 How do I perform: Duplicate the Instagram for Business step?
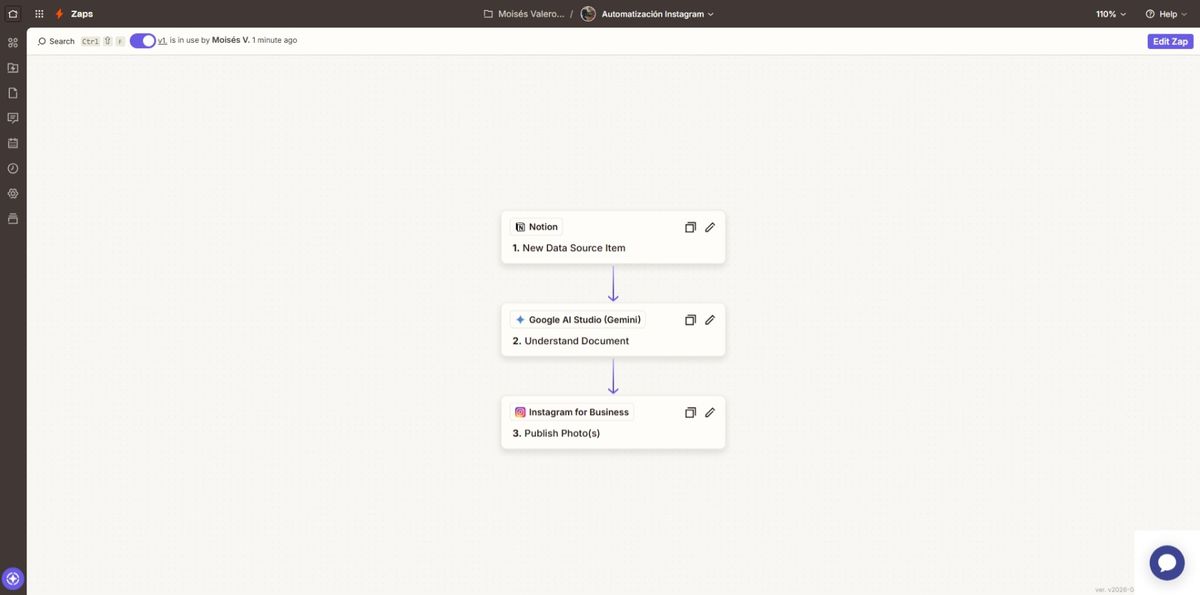[690, 412]
